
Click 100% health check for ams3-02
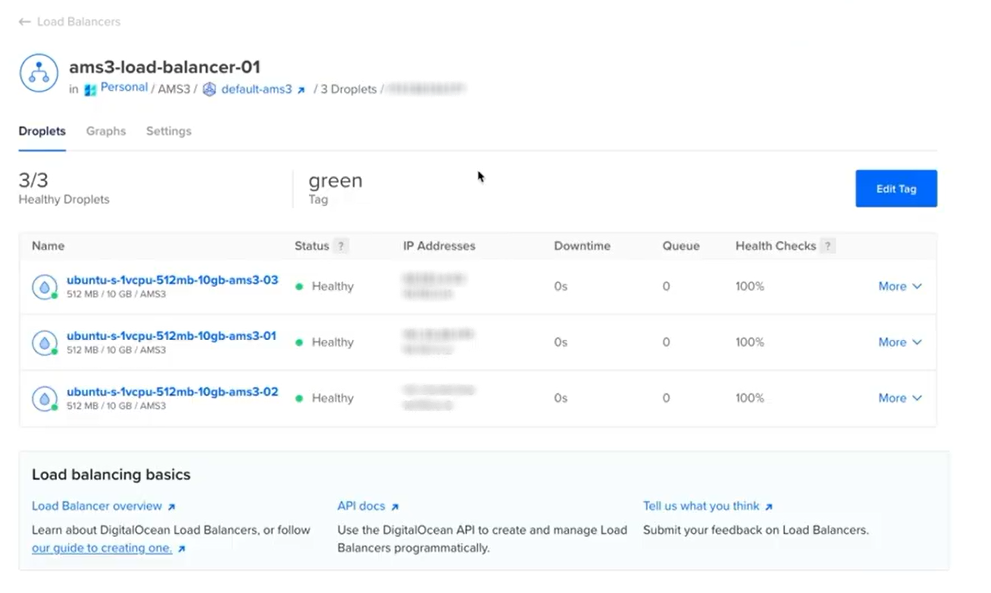tap(750, 398)
